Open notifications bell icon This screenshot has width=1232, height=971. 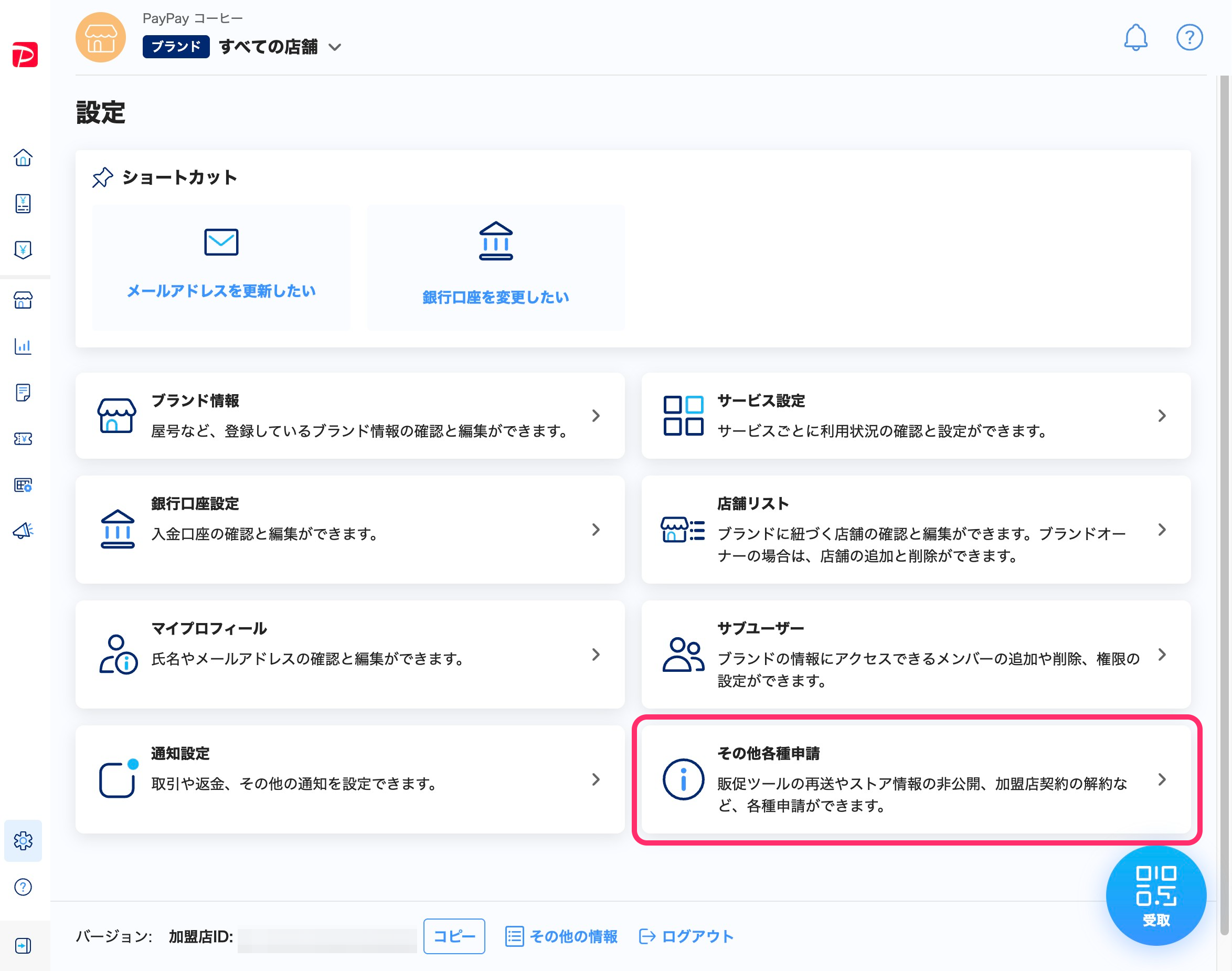(x=1136, y=37)
